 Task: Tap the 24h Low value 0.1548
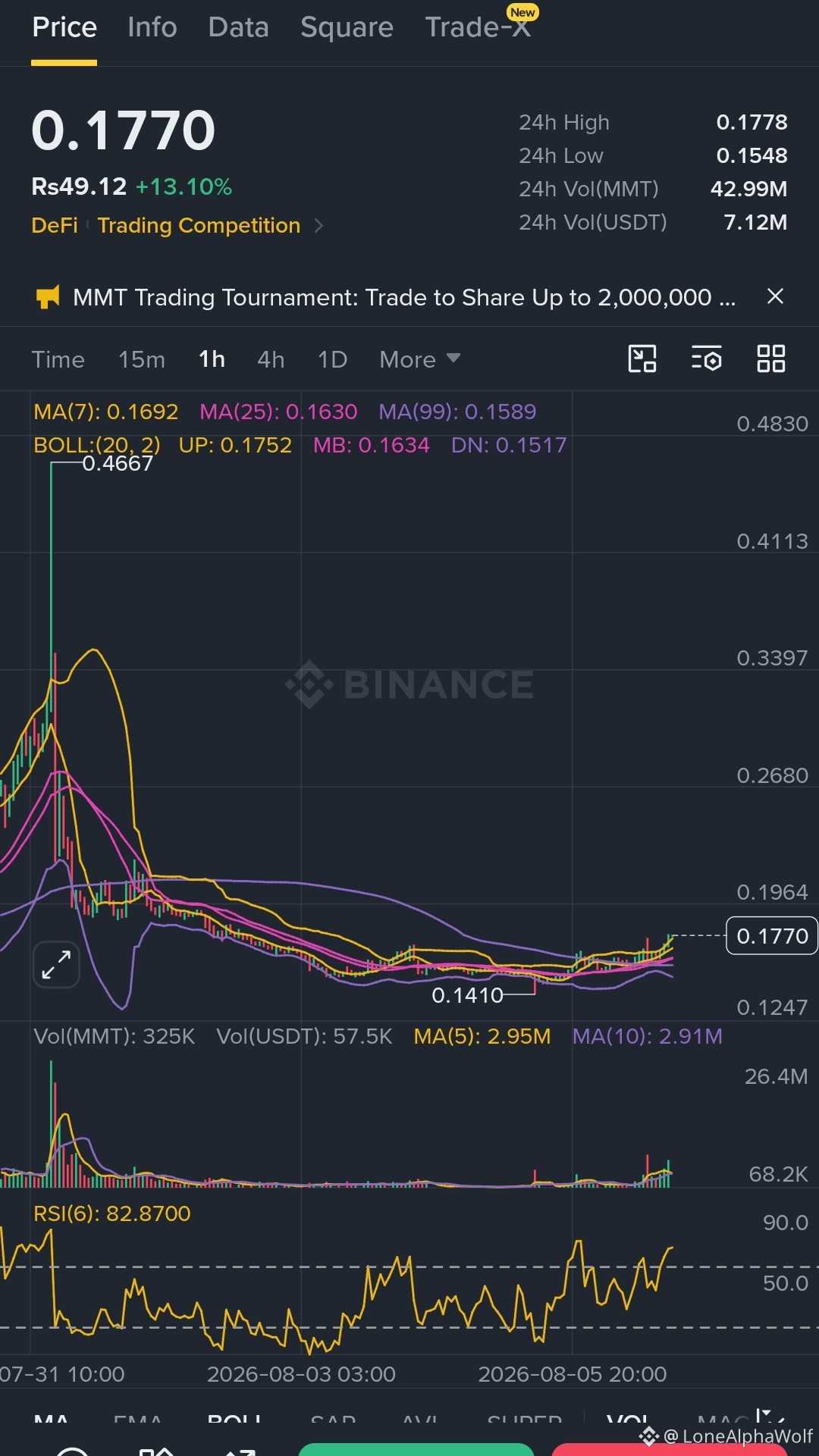752,155
